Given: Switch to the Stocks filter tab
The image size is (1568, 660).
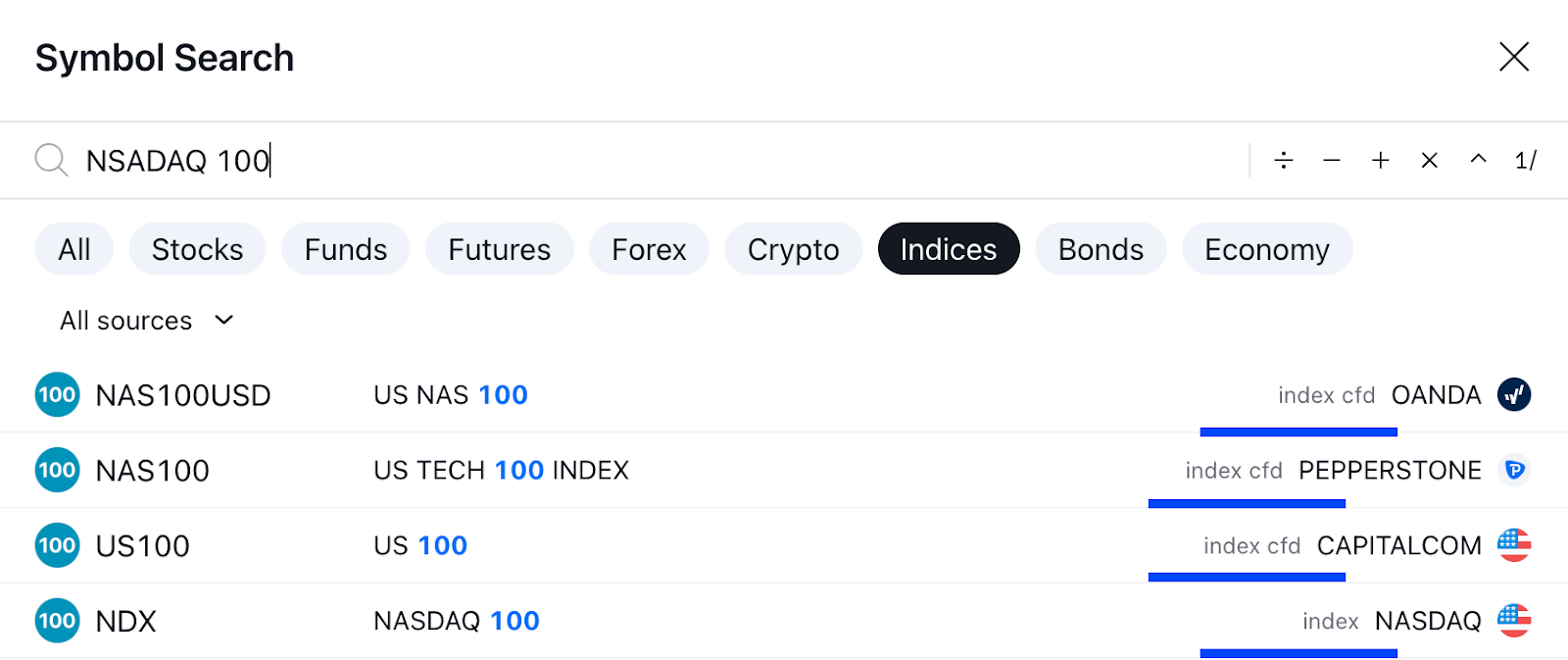Looking at the screenshot, I should point(197,249).
